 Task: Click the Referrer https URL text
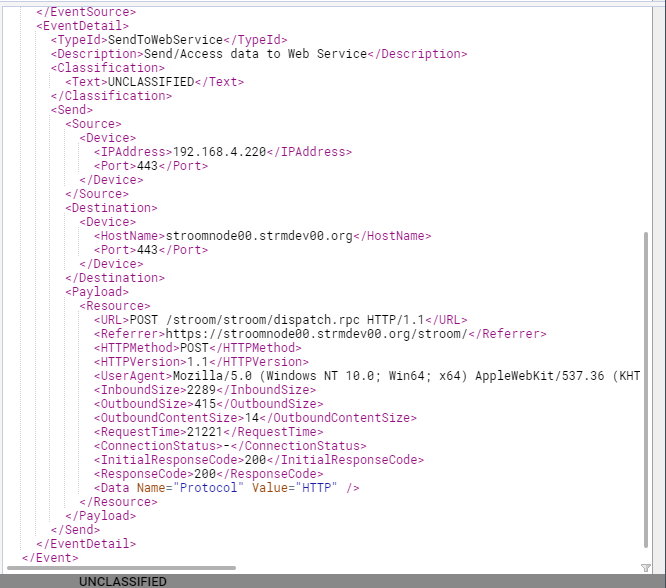313,334
